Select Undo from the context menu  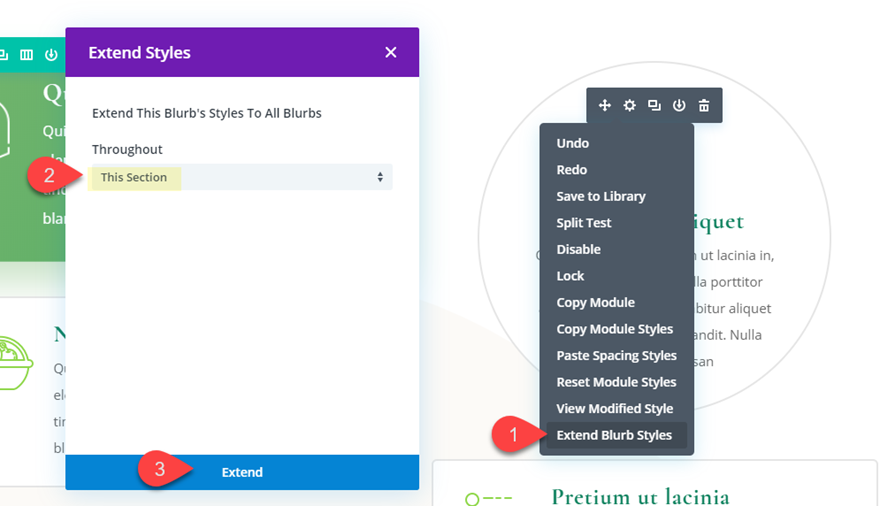point(573,143)
